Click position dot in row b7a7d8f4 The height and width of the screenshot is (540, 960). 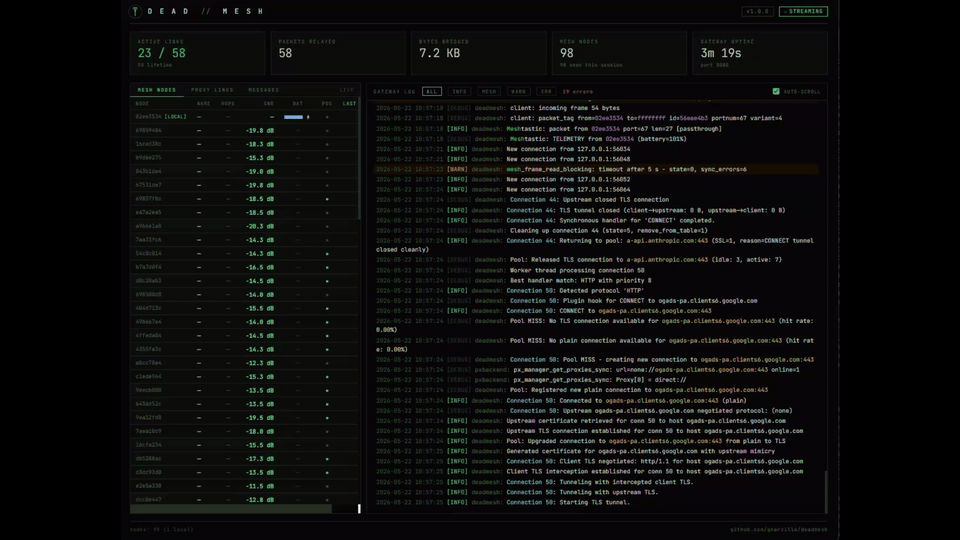pos(327,268)
